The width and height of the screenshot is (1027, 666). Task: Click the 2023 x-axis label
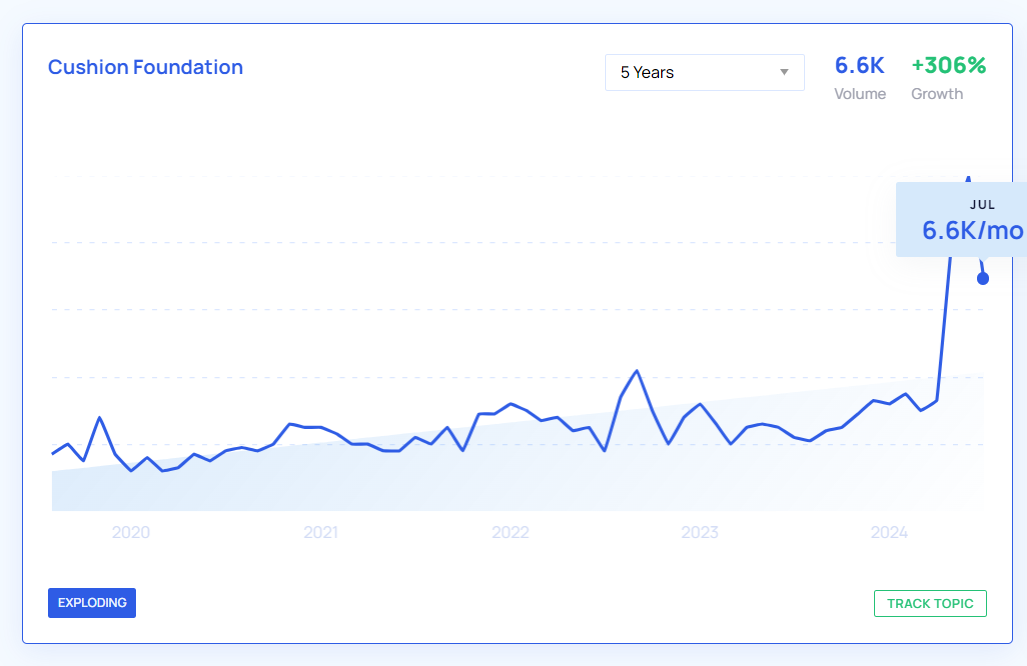[700, 533]
